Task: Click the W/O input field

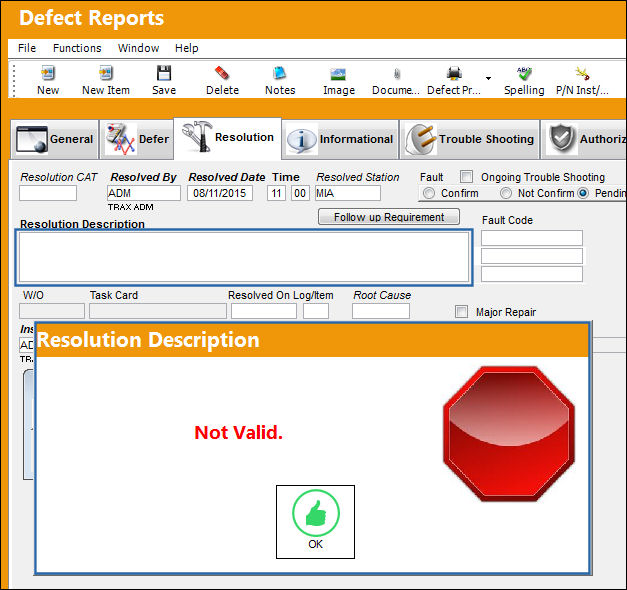Action: click(x=52, y=311)
